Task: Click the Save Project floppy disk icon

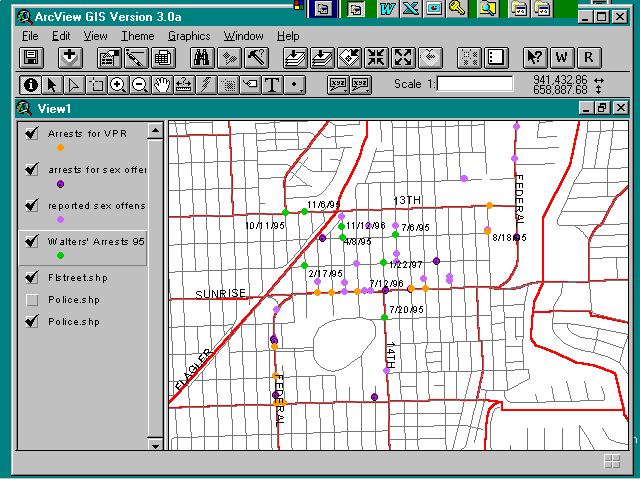Action: point(31,58)
